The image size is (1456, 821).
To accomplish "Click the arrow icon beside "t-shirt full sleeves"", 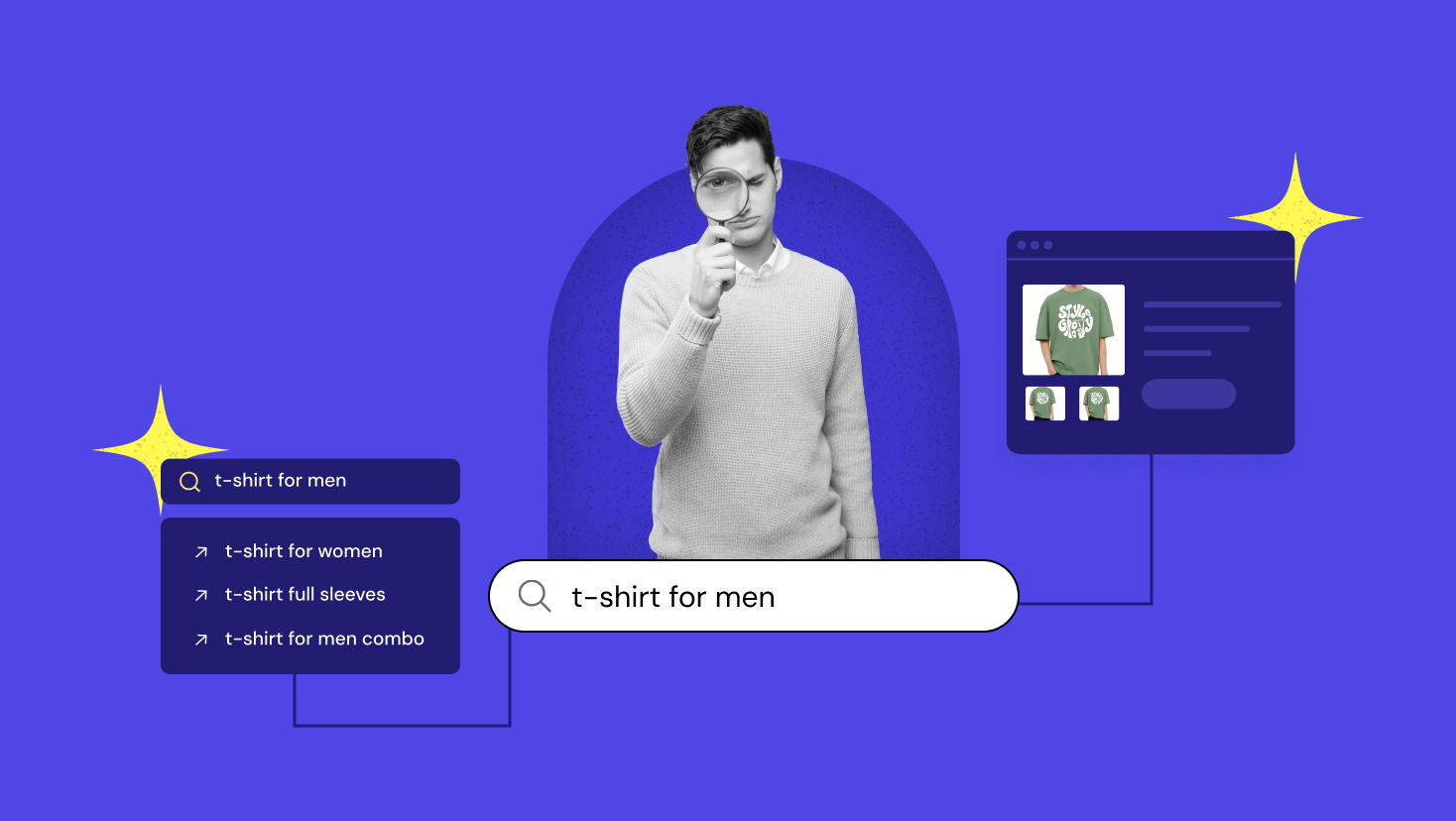I will [x=201, y=595].
